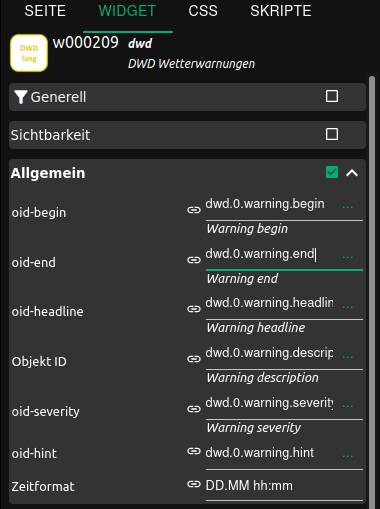The image size is (380, 509).
Task: Edit the dwd.0.warning.headline input field
Action: pos(269,303)
